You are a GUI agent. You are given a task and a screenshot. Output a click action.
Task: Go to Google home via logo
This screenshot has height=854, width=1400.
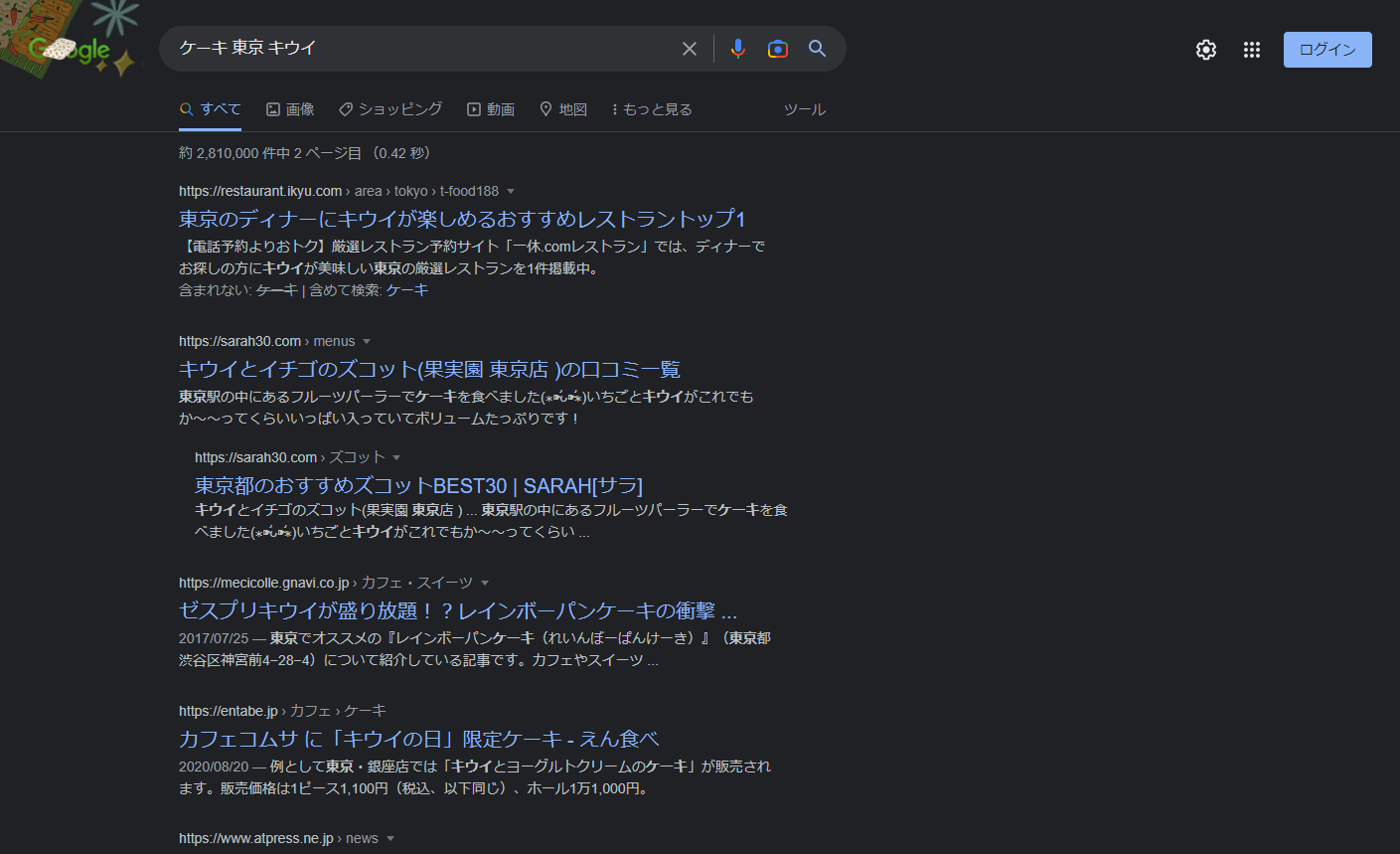70,49
